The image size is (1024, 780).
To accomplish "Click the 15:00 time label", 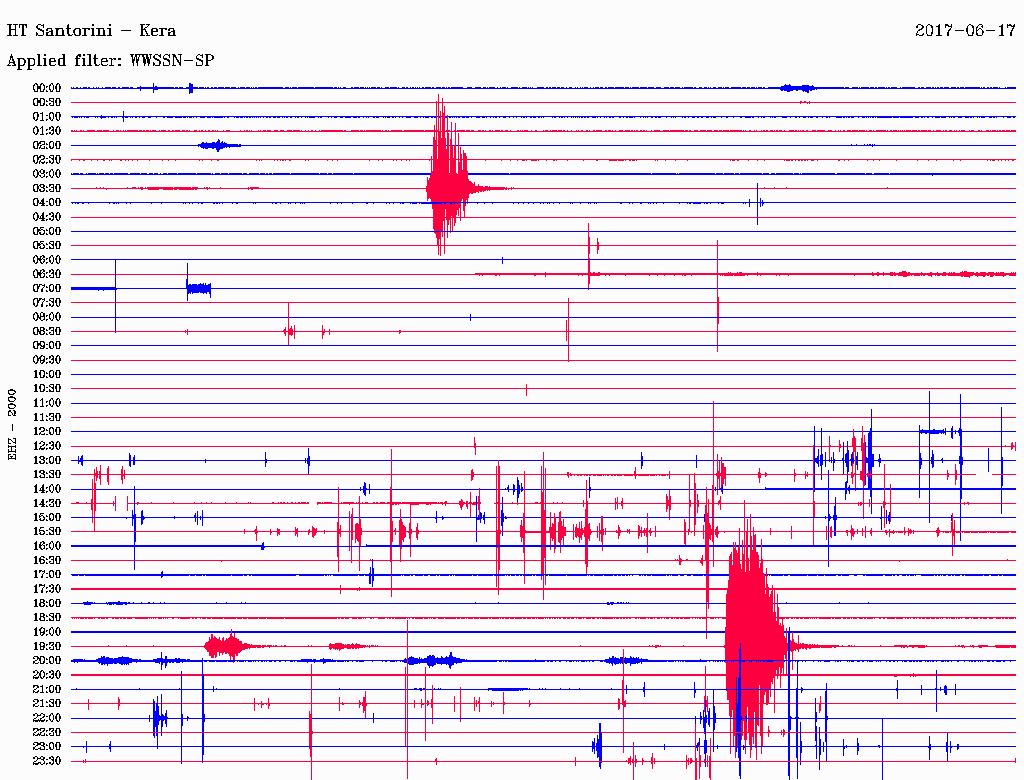I will [x=47, y=517].
